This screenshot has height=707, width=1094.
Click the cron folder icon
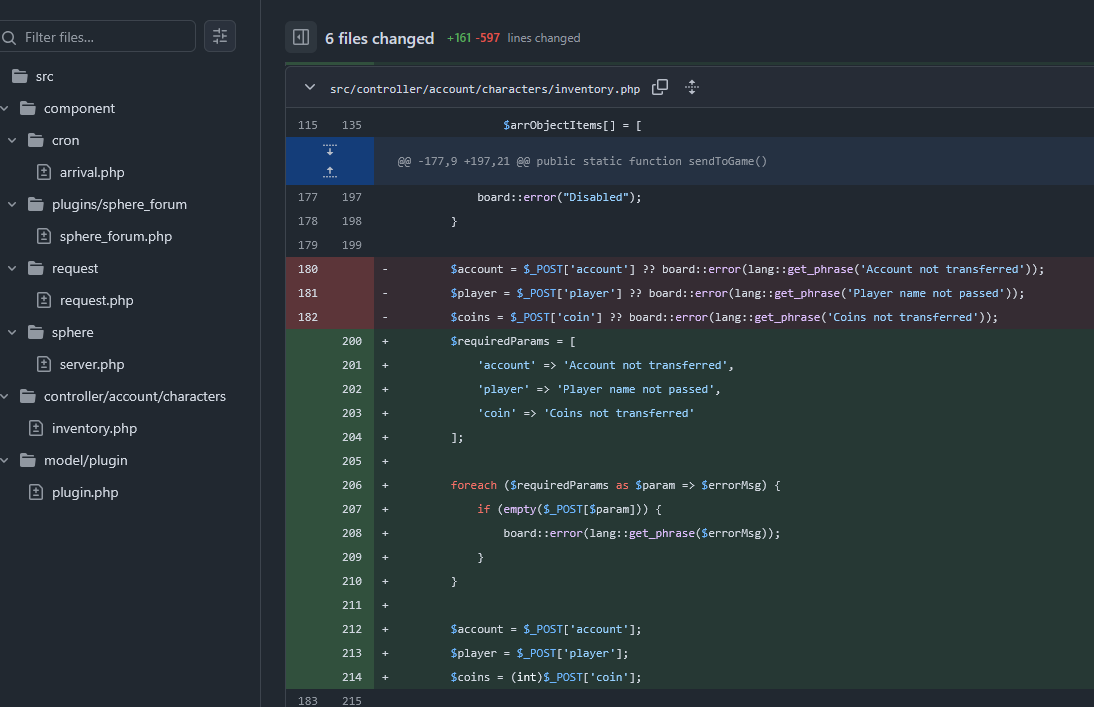click(36, 140)
